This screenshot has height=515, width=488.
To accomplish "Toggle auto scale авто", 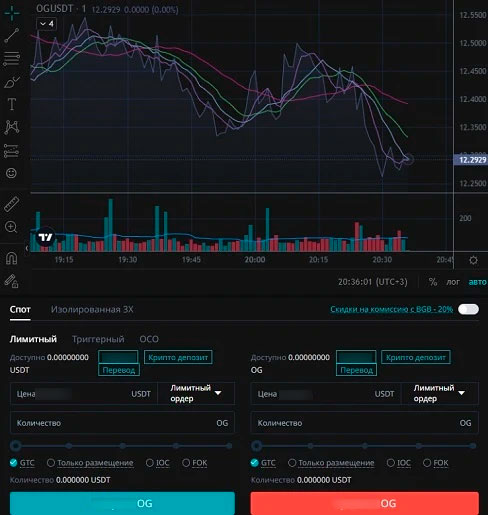I will 477,282.
